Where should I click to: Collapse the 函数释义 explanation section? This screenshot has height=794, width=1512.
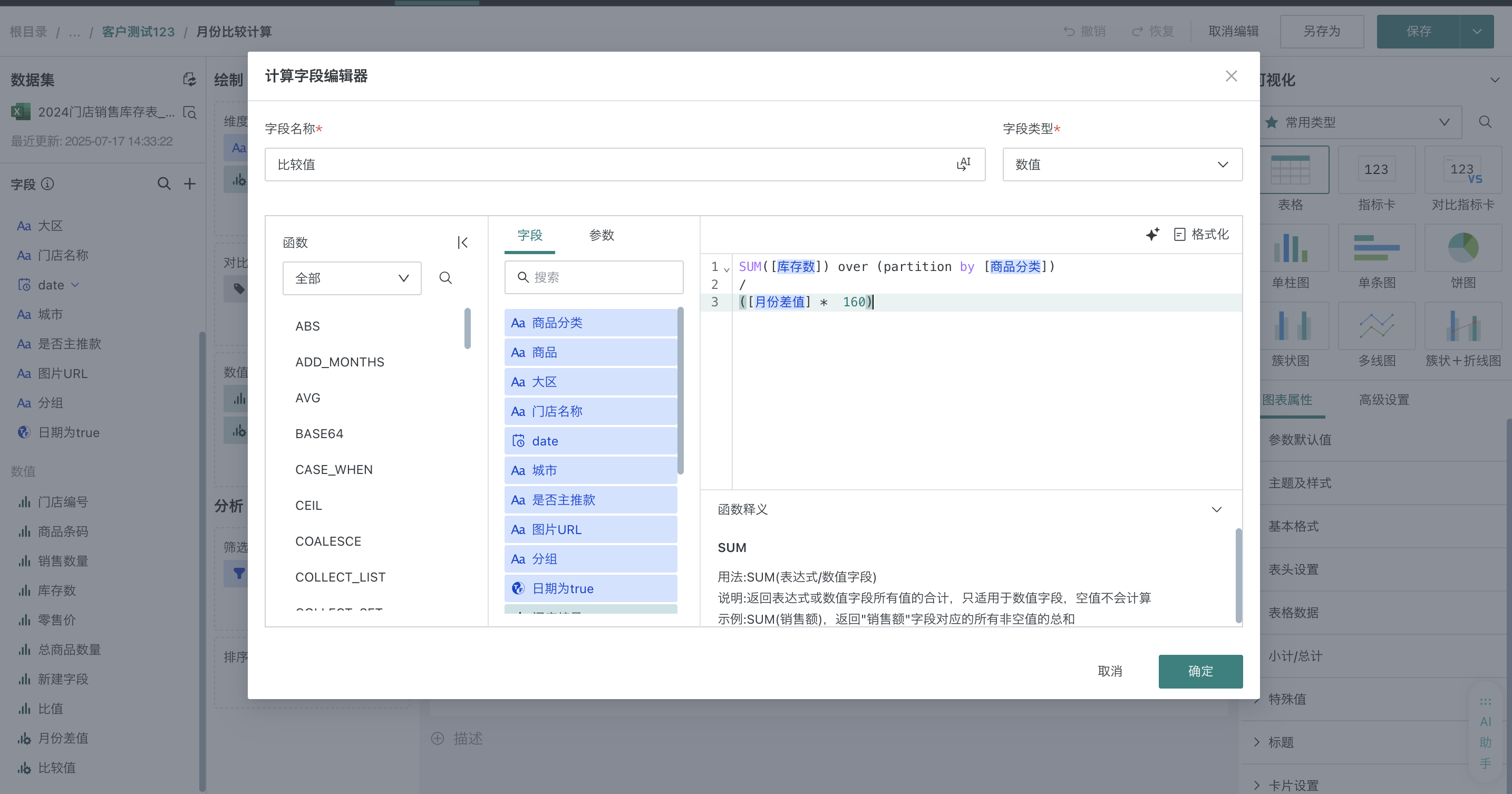pyautogui.click(x=1217, y=509)
